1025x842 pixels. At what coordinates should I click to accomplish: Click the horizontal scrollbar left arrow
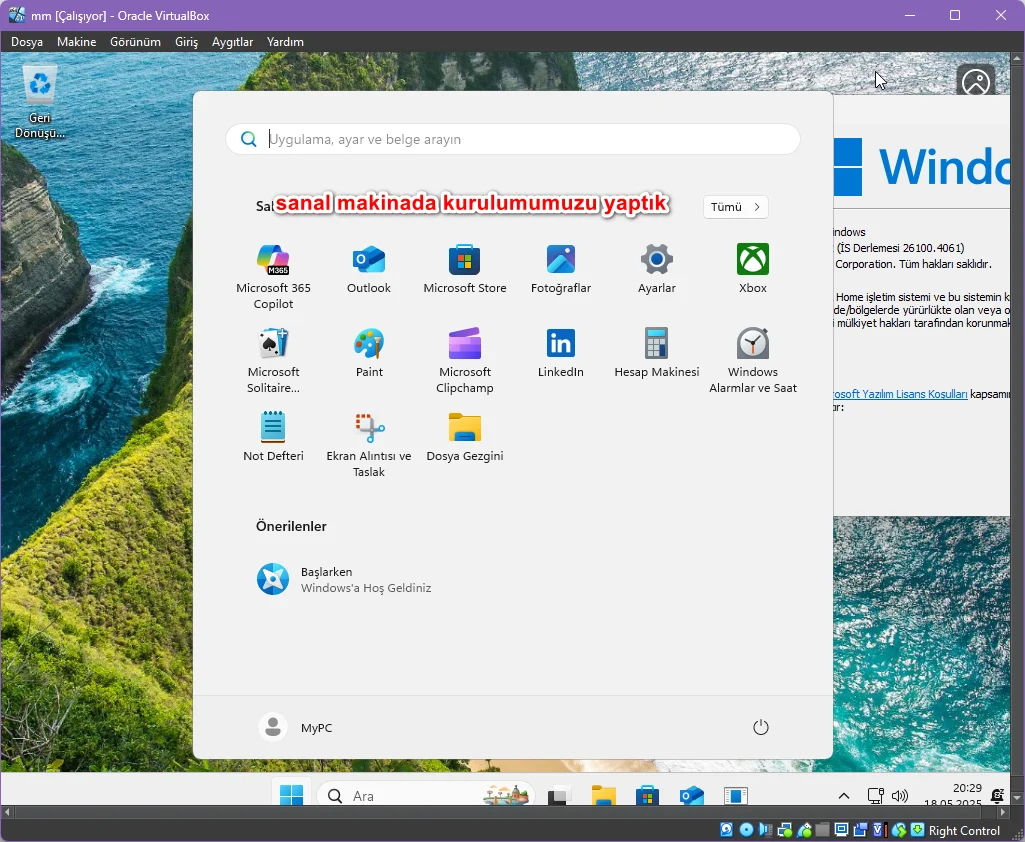pos(7,812)
